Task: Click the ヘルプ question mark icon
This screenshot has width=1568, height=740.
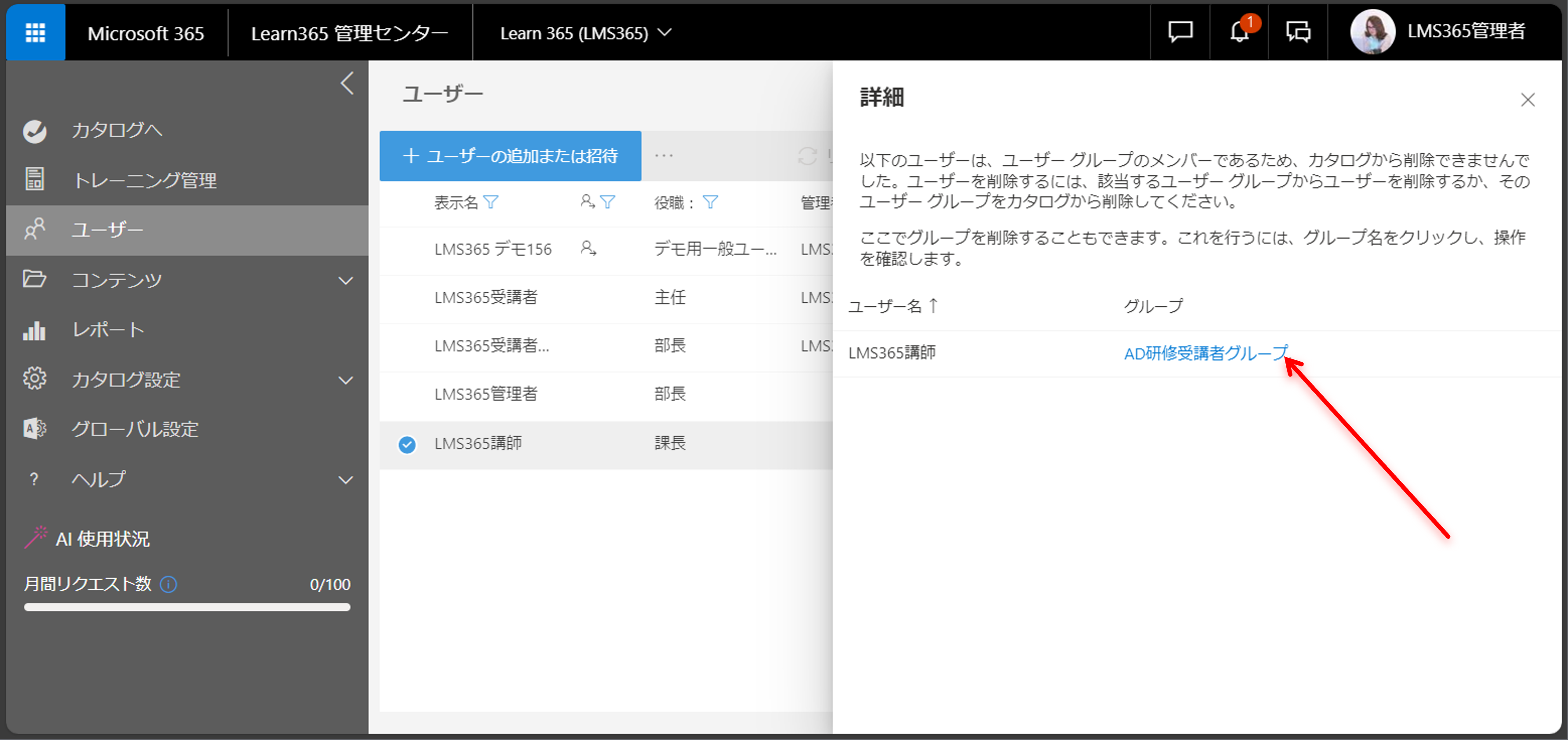Action: coord(34,479)
